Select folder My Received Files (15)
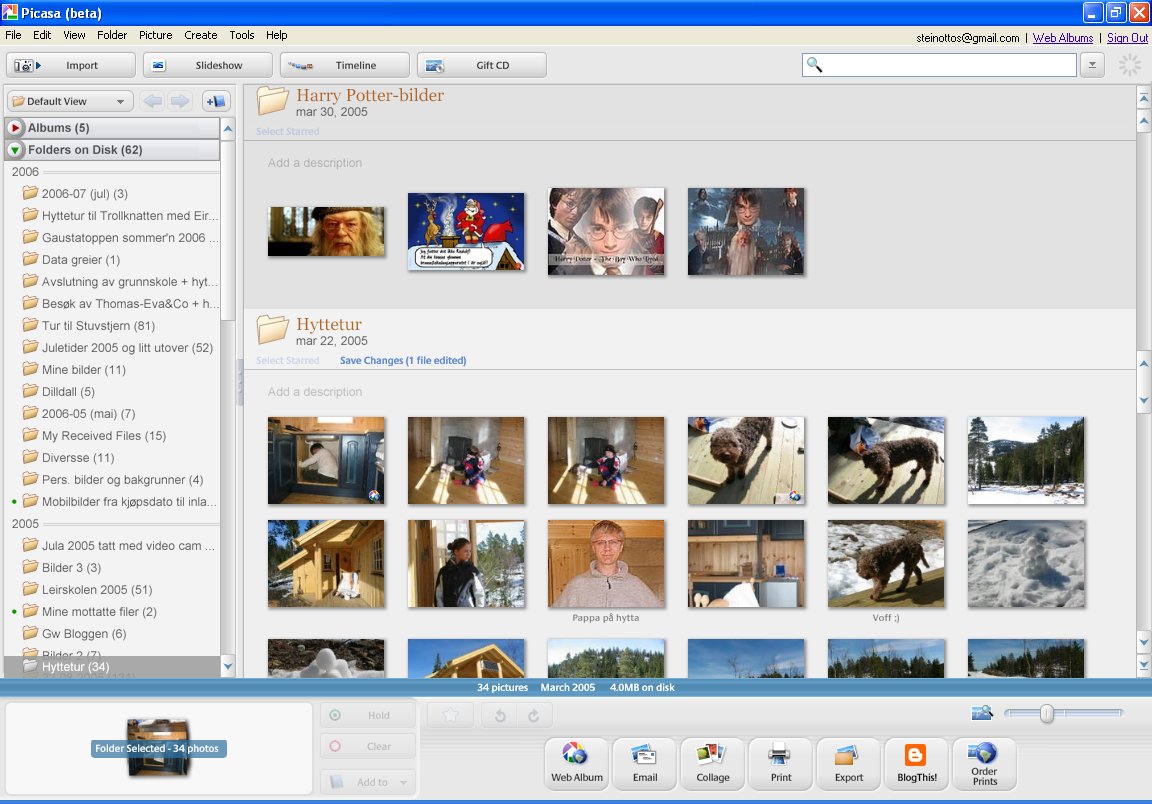The image size is (1152, 804). tap(104, 437)
